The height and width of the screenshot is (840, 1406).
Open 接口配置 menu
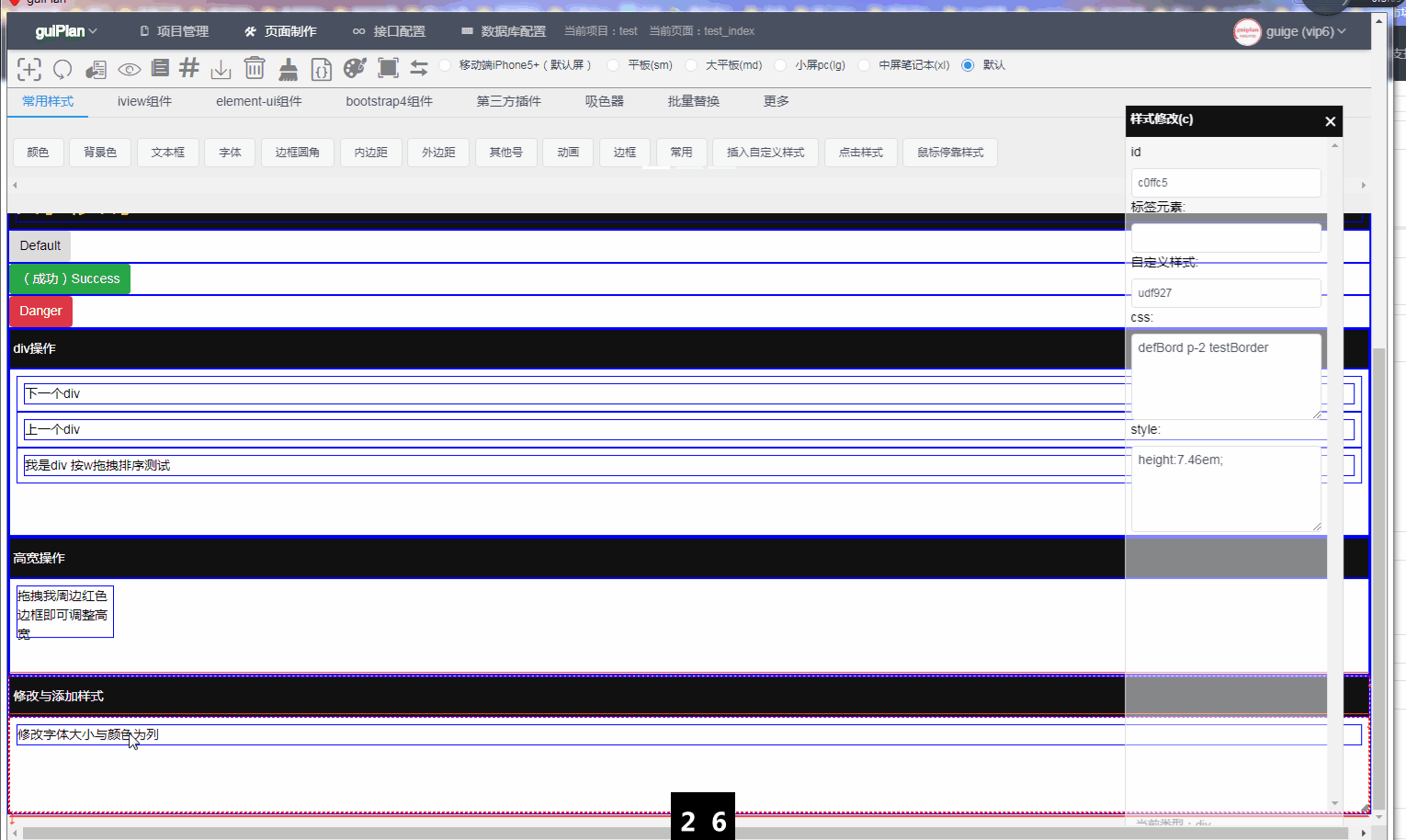(389, 31)
